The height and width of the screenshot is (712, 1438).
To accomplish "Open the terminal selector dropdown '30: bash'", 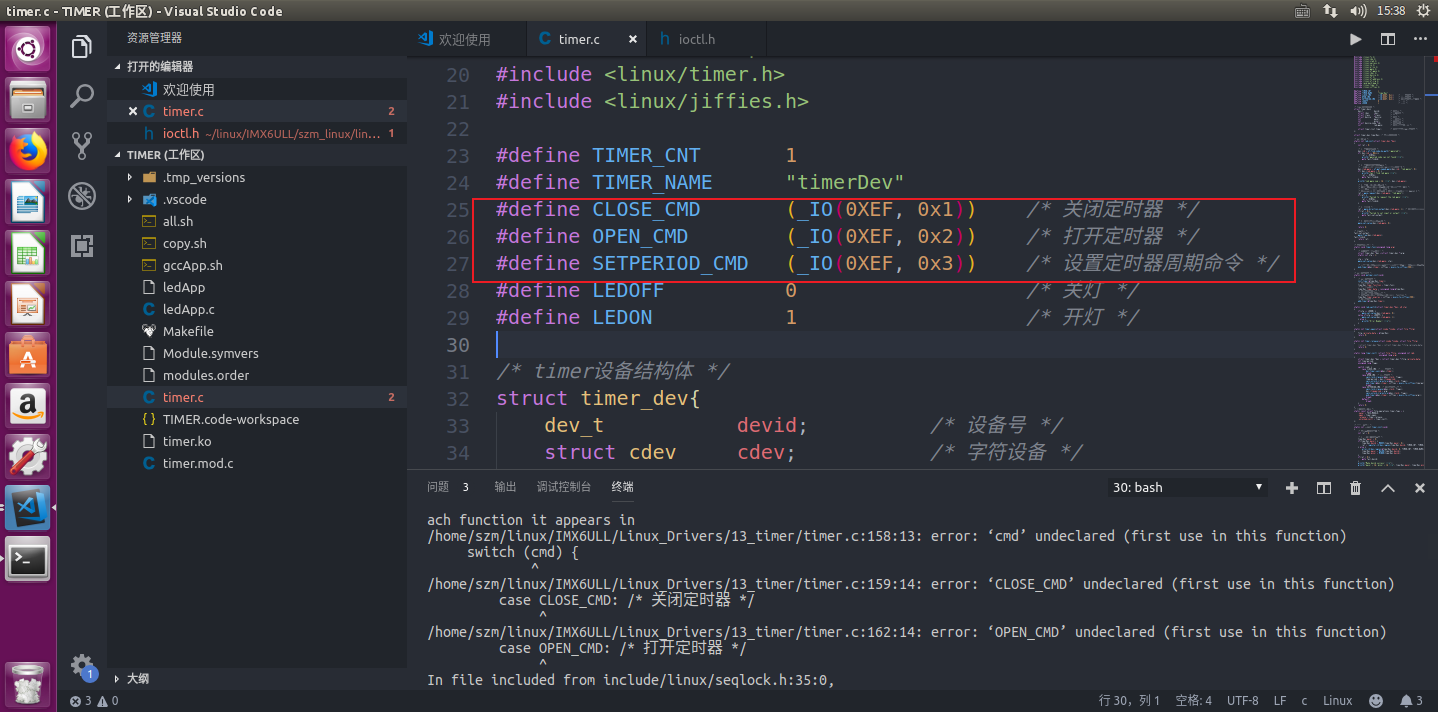I will click(x=1189, y=488).
